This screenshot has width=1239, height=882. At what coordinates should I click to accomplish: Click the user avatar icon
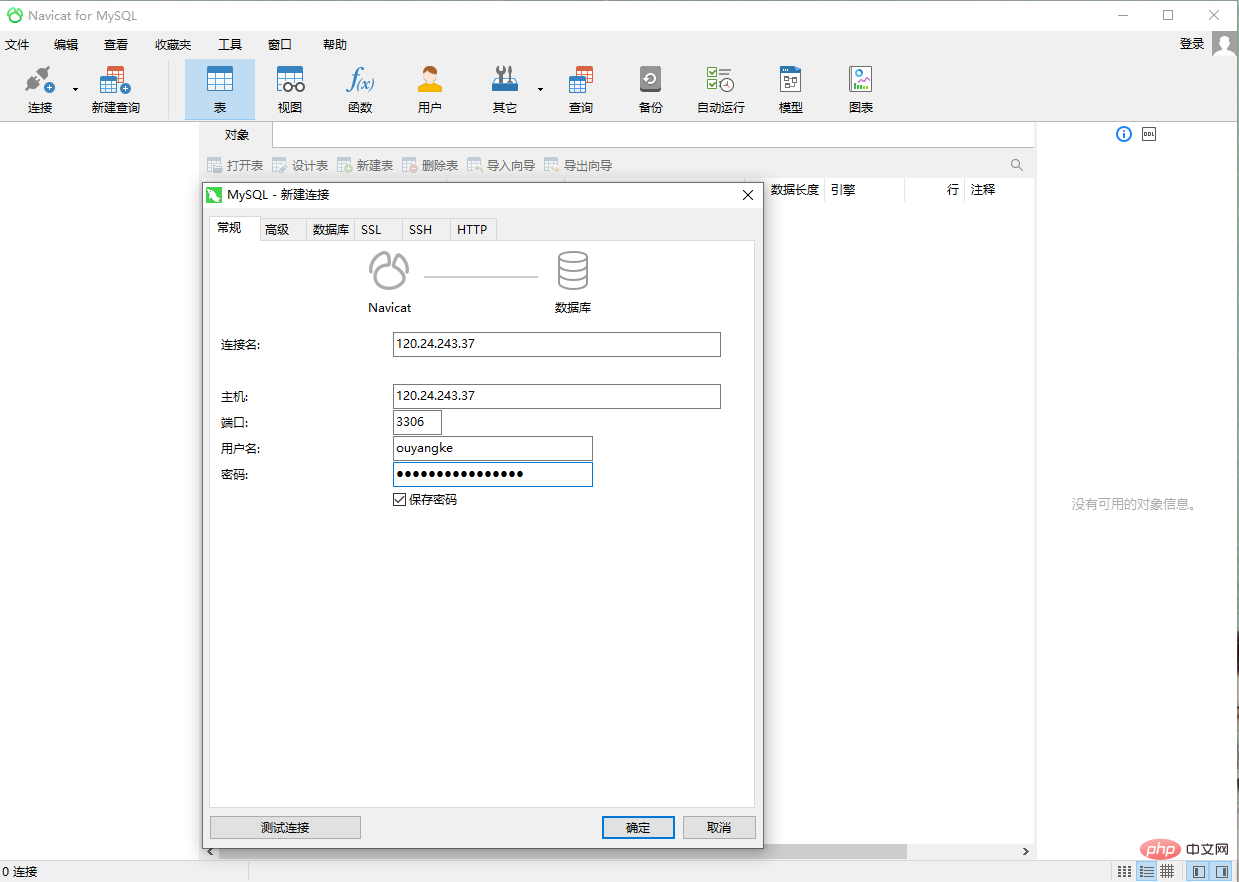click(x=1225, y=43)
